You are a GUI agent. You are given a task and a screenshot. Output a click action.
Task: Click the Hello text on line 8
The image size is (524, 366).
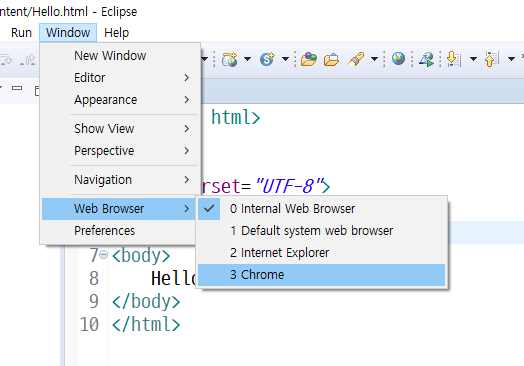[174, 278]
